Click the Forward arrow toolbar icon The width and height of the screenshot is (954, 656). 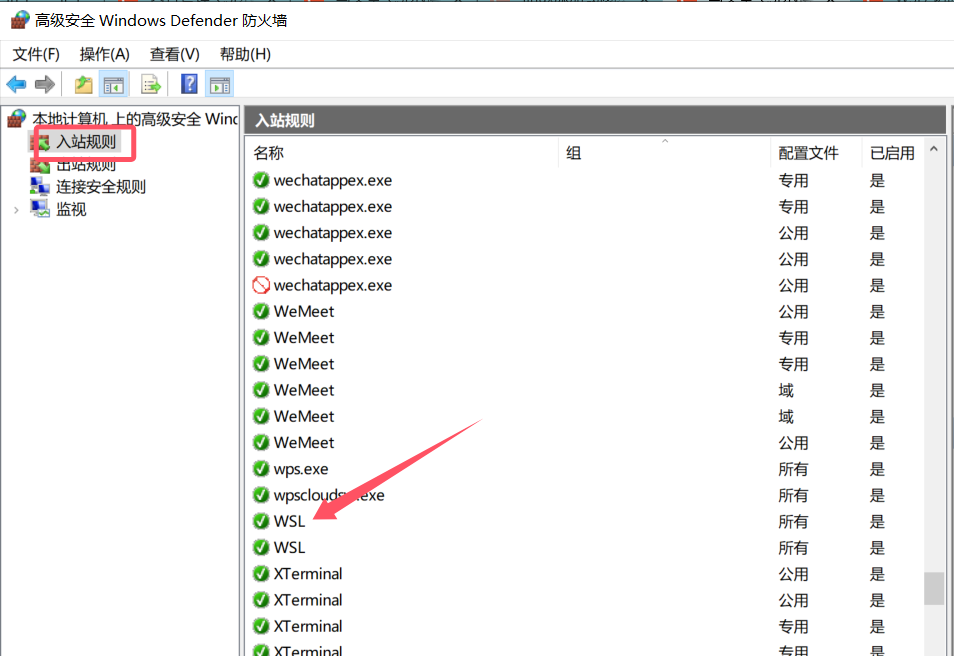tap(45, 84)
